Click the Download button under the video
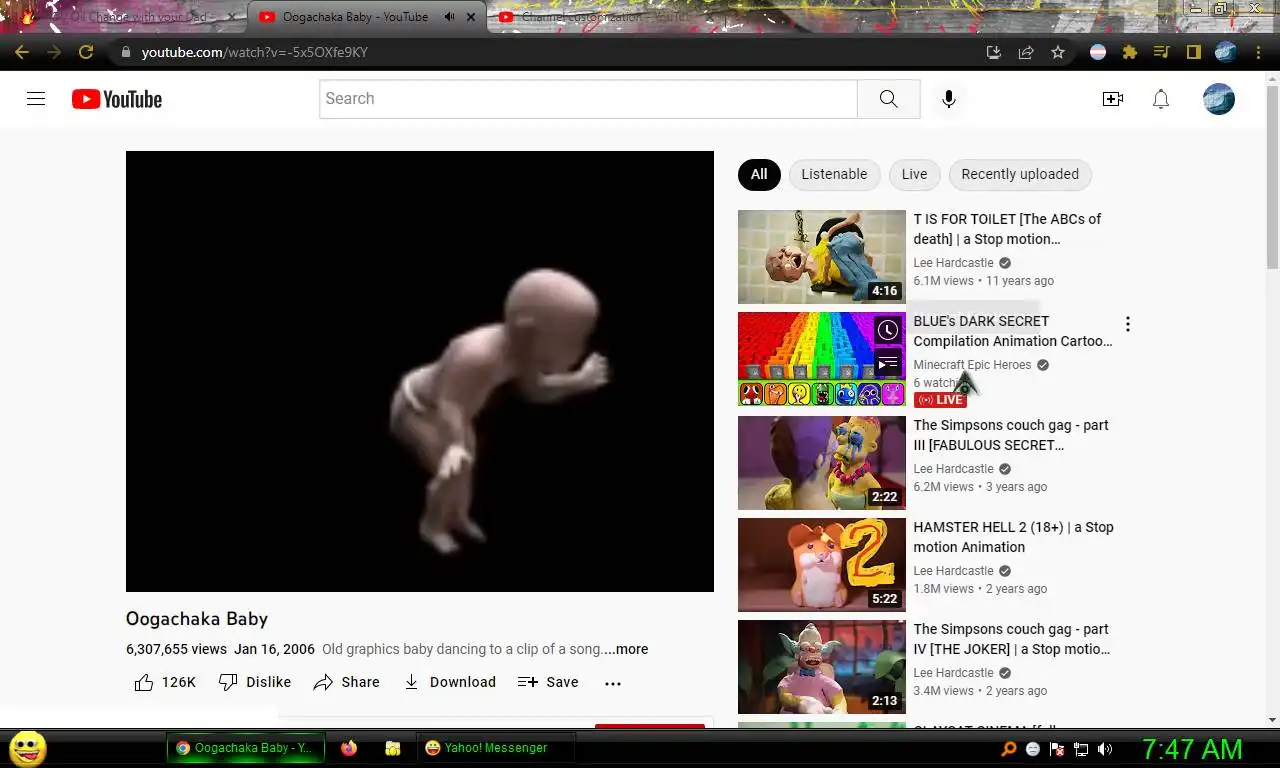The image size is (1280, 768). click(x=449, y=682)
